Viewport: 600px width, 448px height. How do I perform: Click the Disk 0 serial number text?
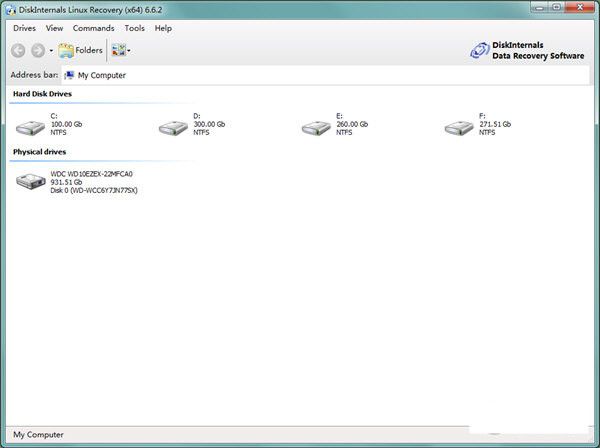click(x=94, y=190)
